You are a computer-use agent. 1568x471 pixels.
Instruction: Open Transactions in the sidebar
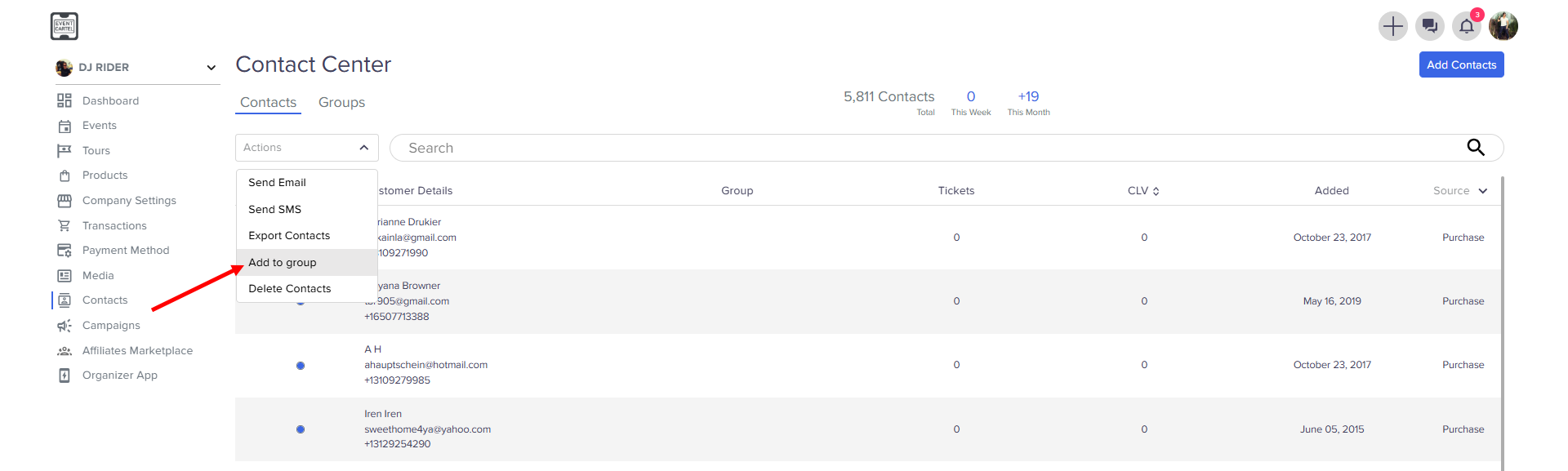coord(114,226)
